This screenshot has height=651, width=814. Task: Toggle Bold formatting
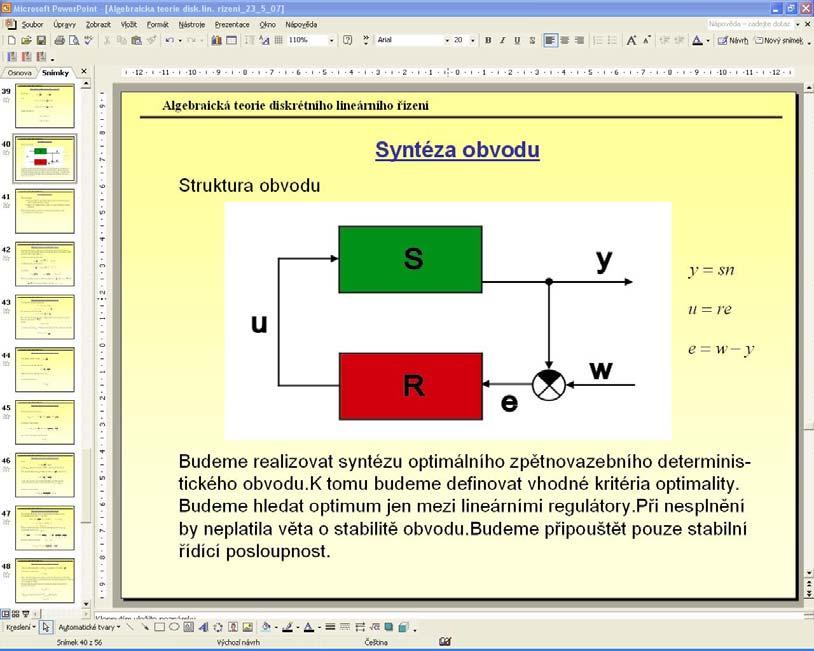click(488, 40)
